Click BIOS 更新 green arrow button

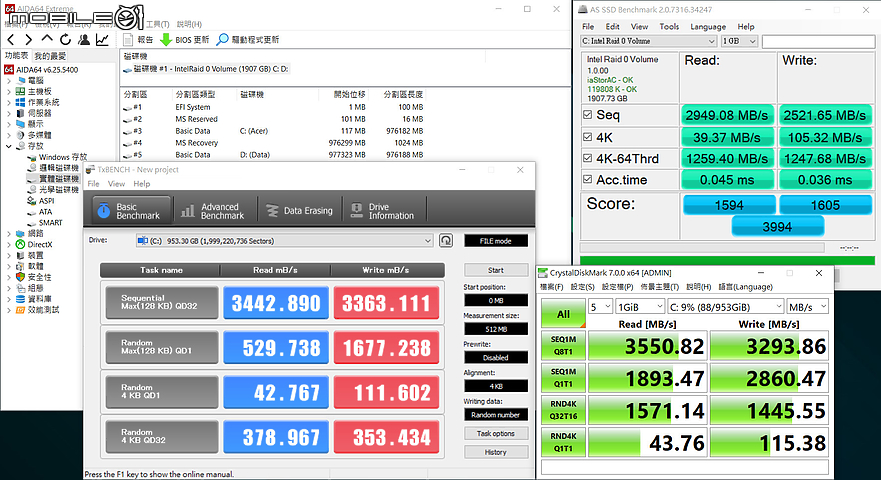[x=185, y=39]
